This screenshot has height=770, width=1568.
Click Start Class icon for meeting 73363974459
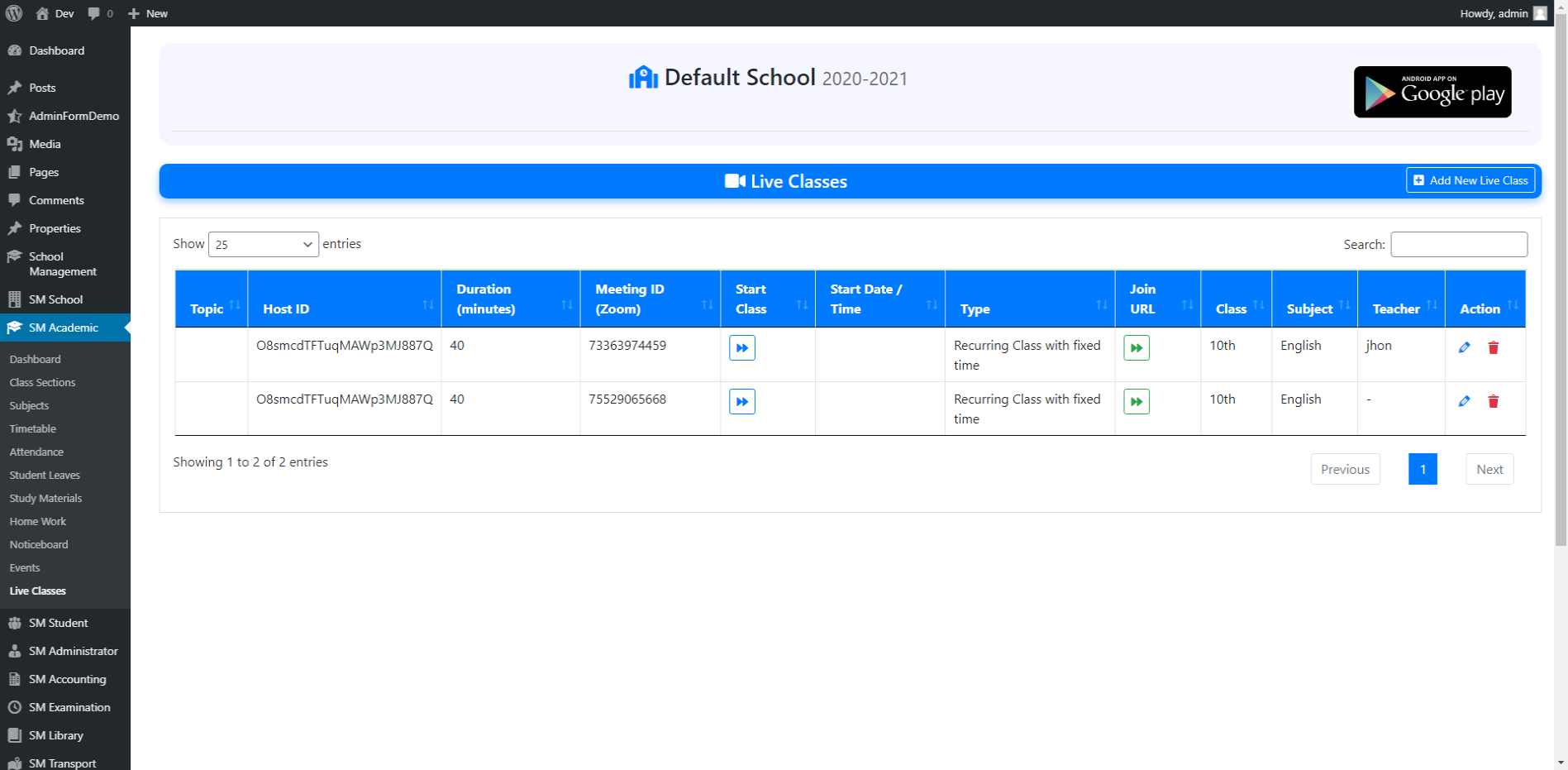coord(741,348)
